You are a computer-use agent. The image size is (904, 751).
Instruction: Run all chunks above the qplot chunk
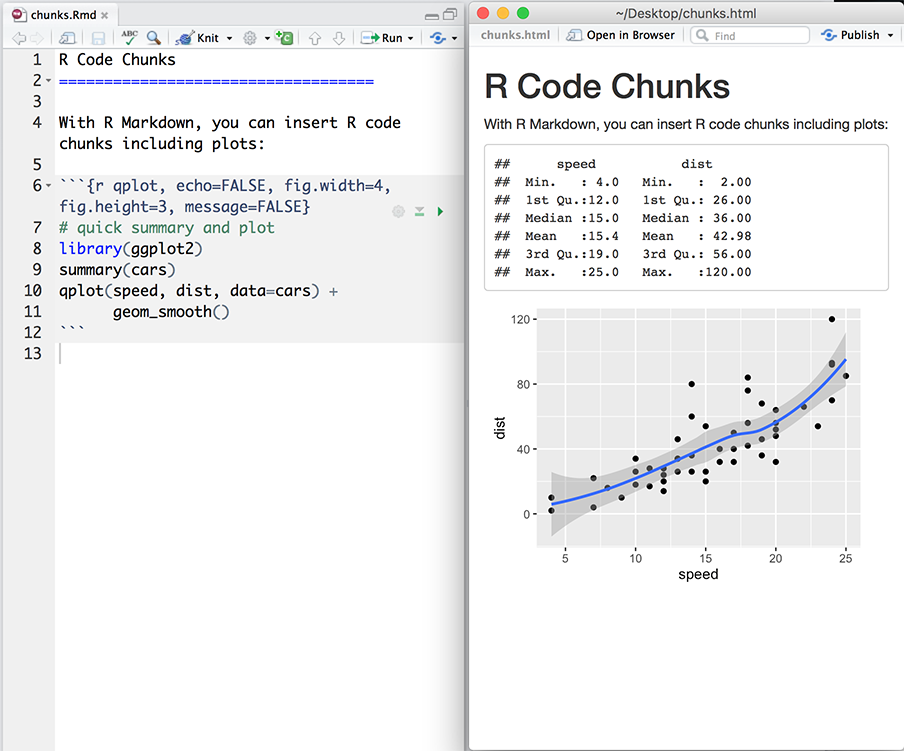[420, 212]
